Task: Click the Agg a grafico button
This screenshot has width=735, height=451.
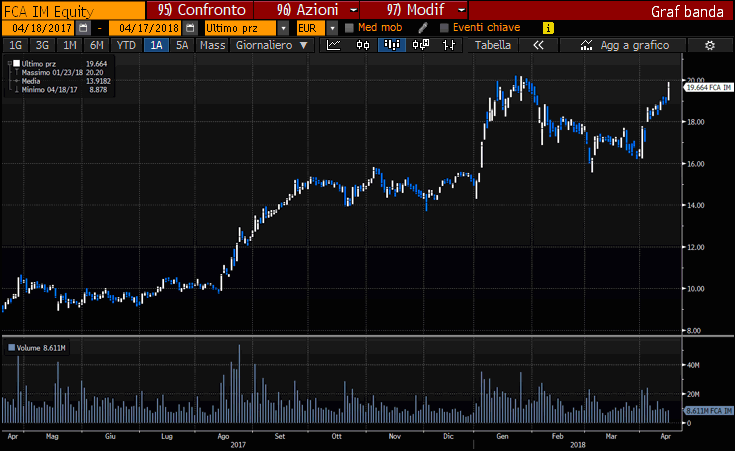Action: (624, 45)
